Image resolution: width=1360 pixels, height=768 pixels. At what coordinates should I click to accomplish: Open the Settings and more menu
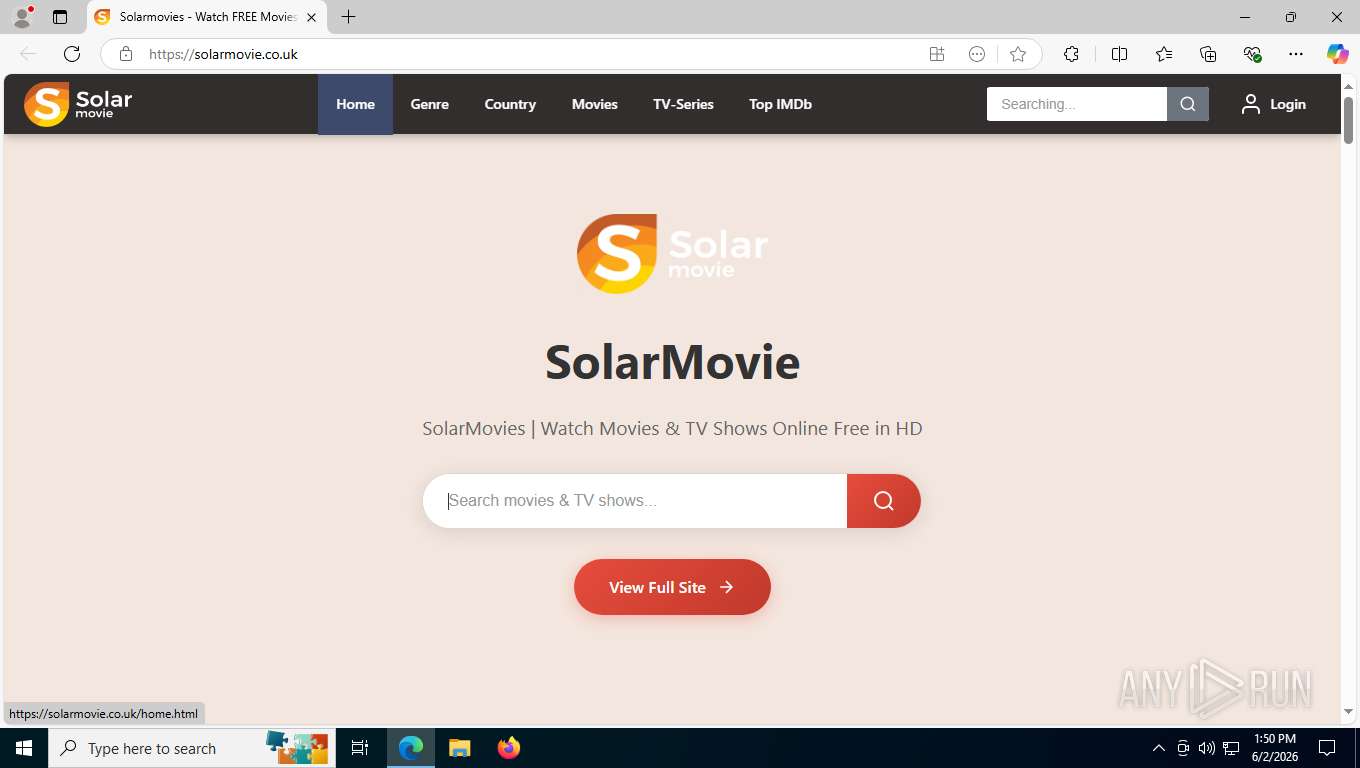tap(1296, 54)
